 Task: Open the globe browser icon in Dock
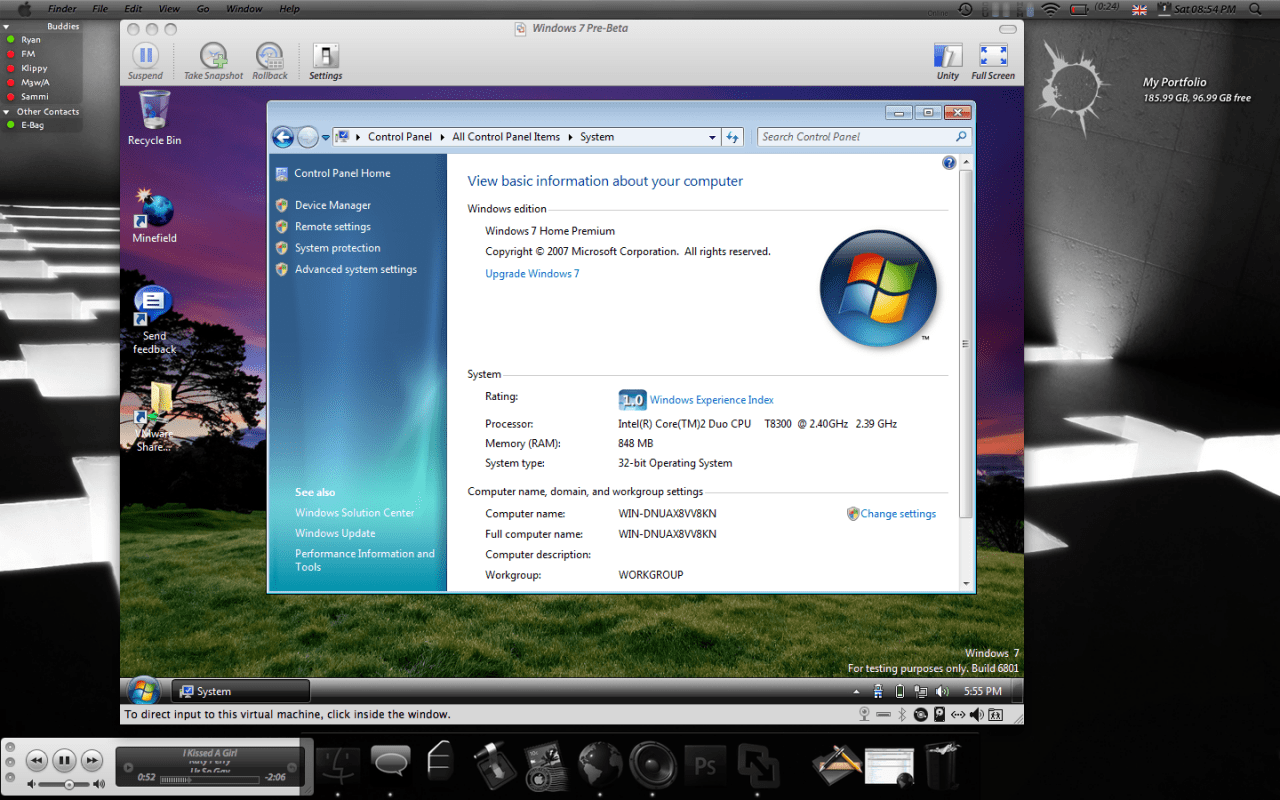click(x=600, y=766)
